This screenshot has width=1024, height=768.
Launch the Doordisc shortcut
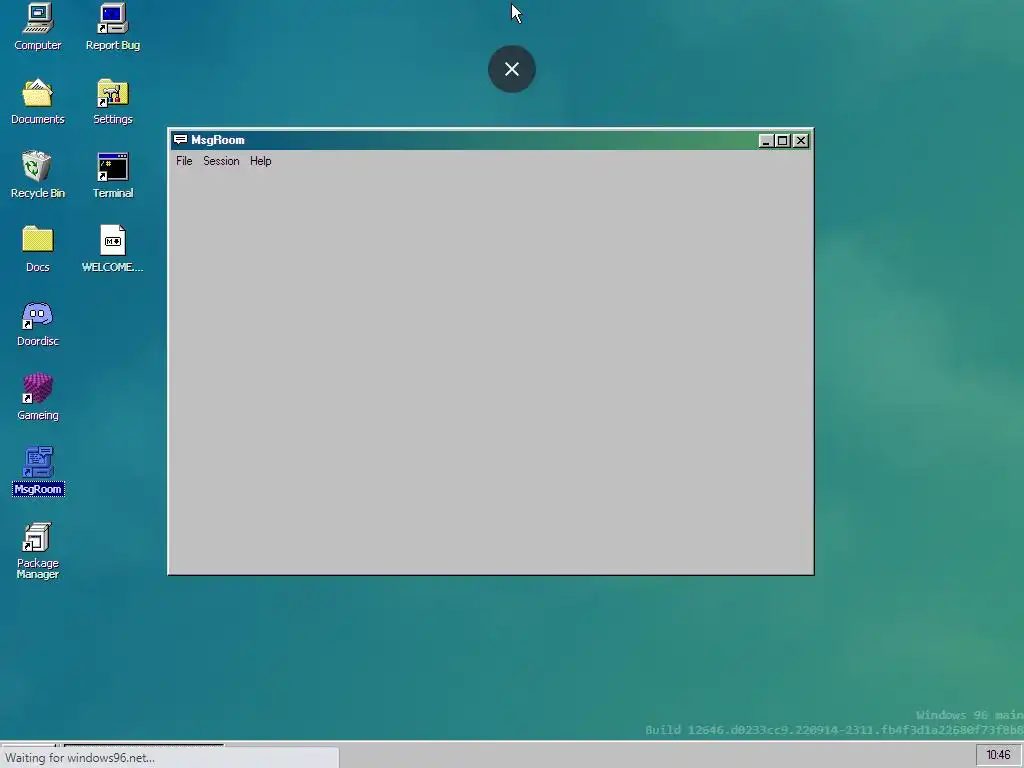(x=38, y=323)
